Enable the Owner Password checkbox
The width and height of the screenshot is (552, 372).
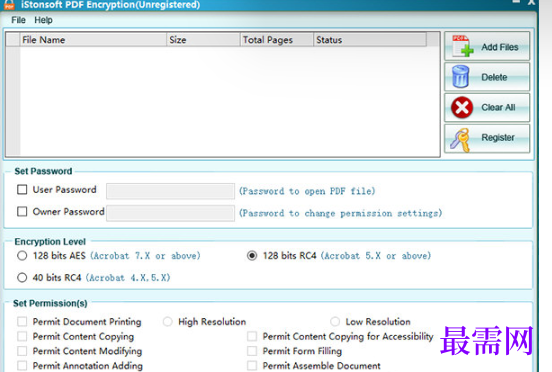click(22, 212)
